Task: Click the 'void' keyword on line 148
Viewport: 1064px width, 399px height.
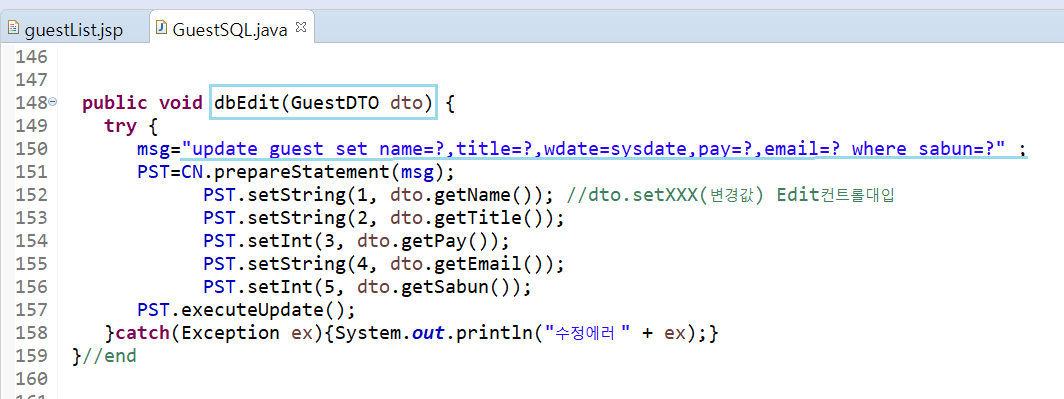Action: pos(181,103)
